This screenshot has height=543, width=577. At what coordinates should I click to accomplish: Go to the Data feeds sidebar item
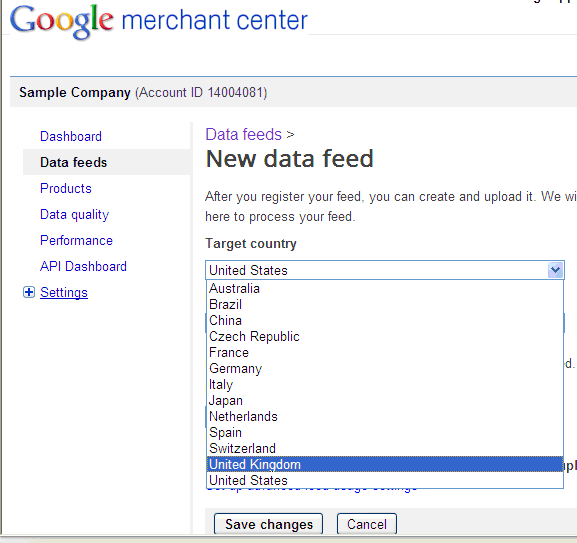coord(74,162)
